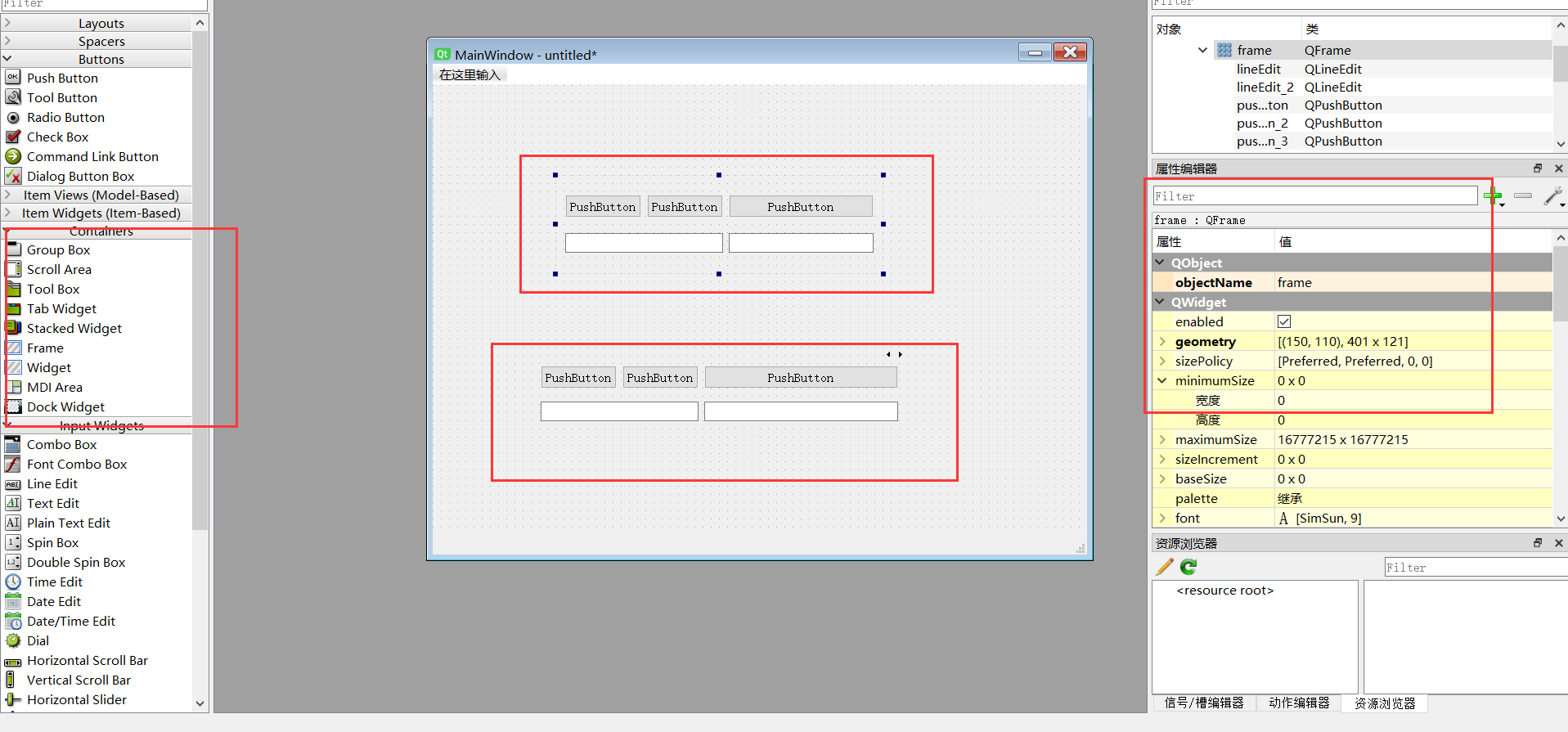Image resolution: width=1568 pixels, height=732 pixels.
Task: Expand the sizePolicy property row
Action: tap(1162, 361)
